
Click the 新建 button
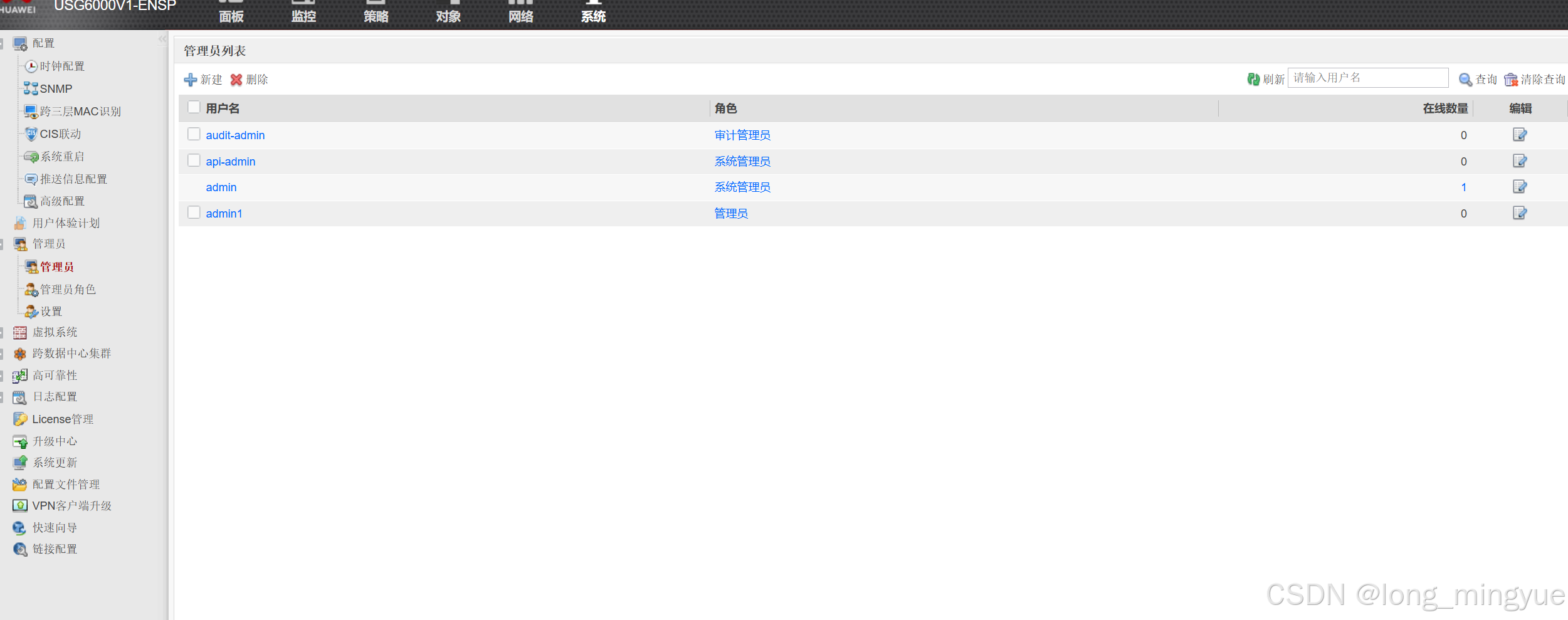203,80
